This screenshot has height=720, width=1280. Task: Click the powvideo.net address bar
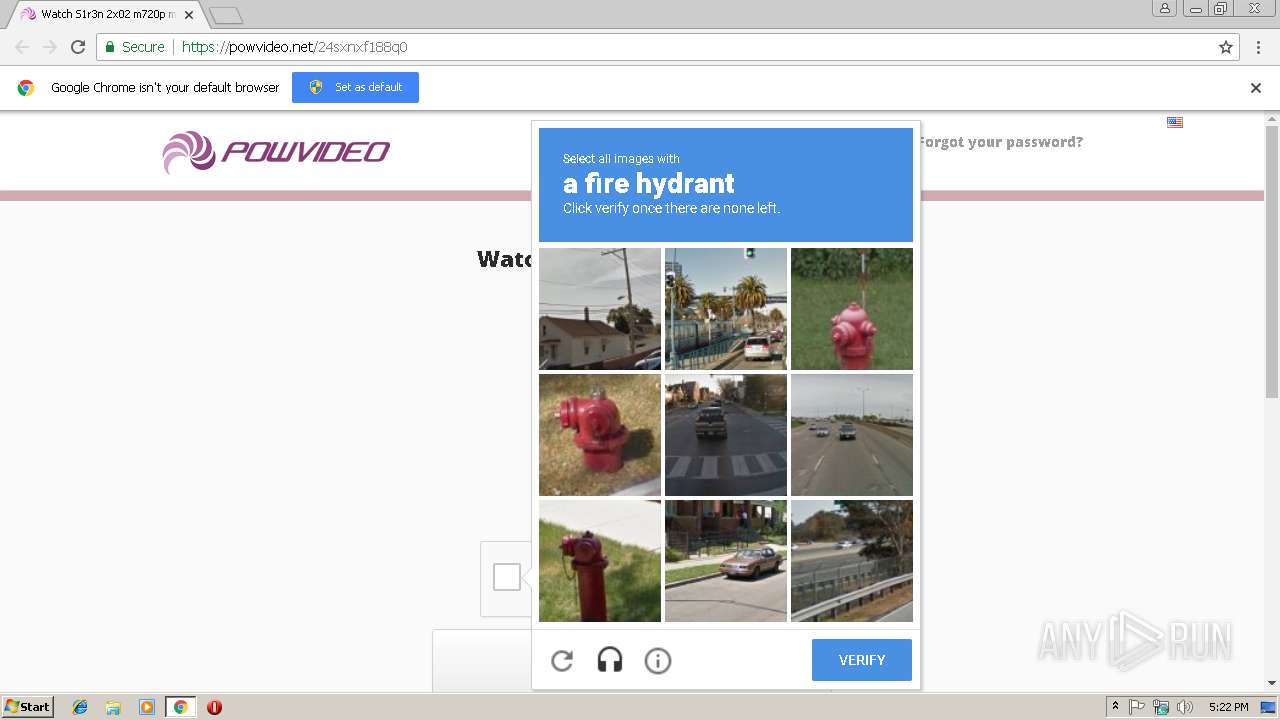[x=667, y=47]
